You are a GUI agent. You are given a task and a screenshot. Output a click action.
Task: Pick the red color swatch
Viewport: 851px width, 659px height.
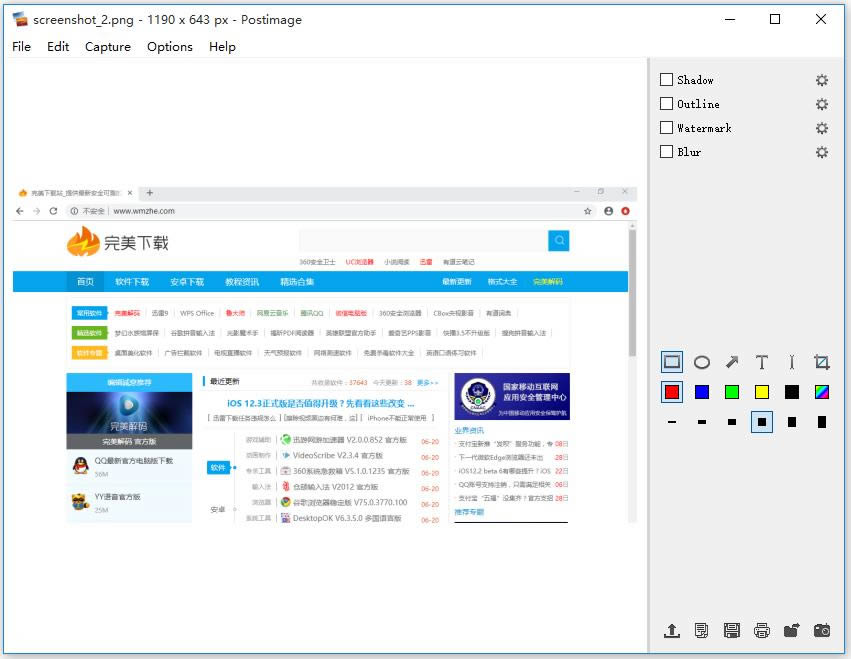672,392
